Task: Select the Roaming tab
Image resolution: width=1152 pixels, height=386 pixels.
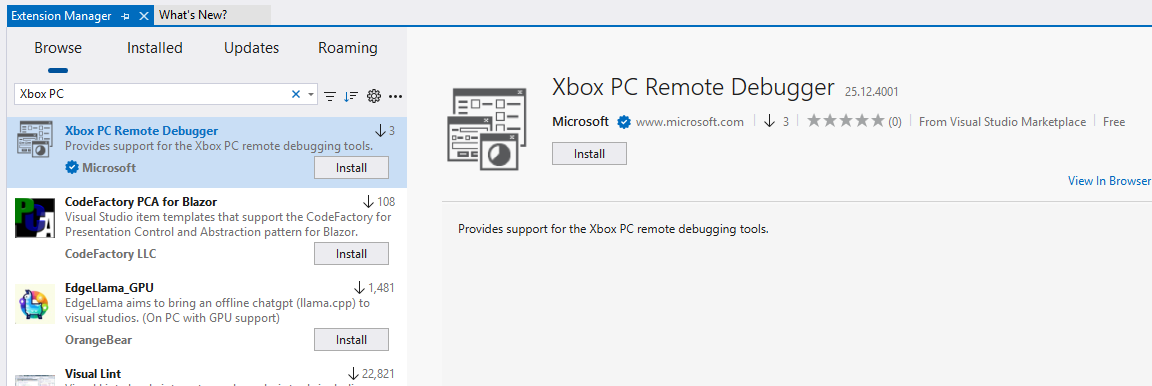Action: 348,49
